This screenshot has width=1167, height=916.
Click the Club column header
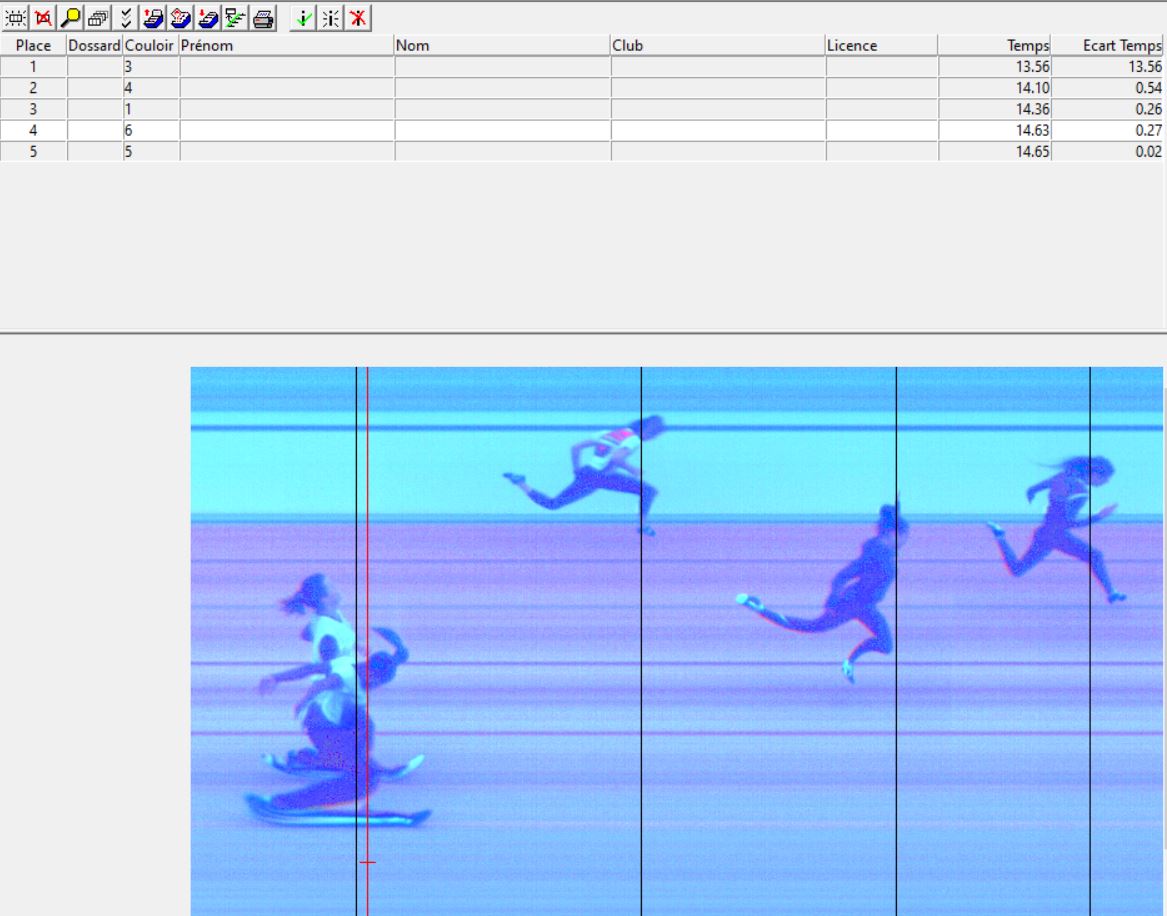(x=718, y=45)
